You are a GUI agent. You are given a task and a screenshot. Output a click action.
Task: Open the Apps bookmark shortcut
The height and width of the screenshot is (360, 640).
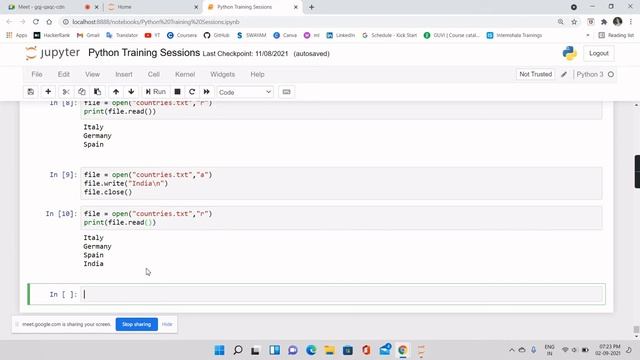17,36
